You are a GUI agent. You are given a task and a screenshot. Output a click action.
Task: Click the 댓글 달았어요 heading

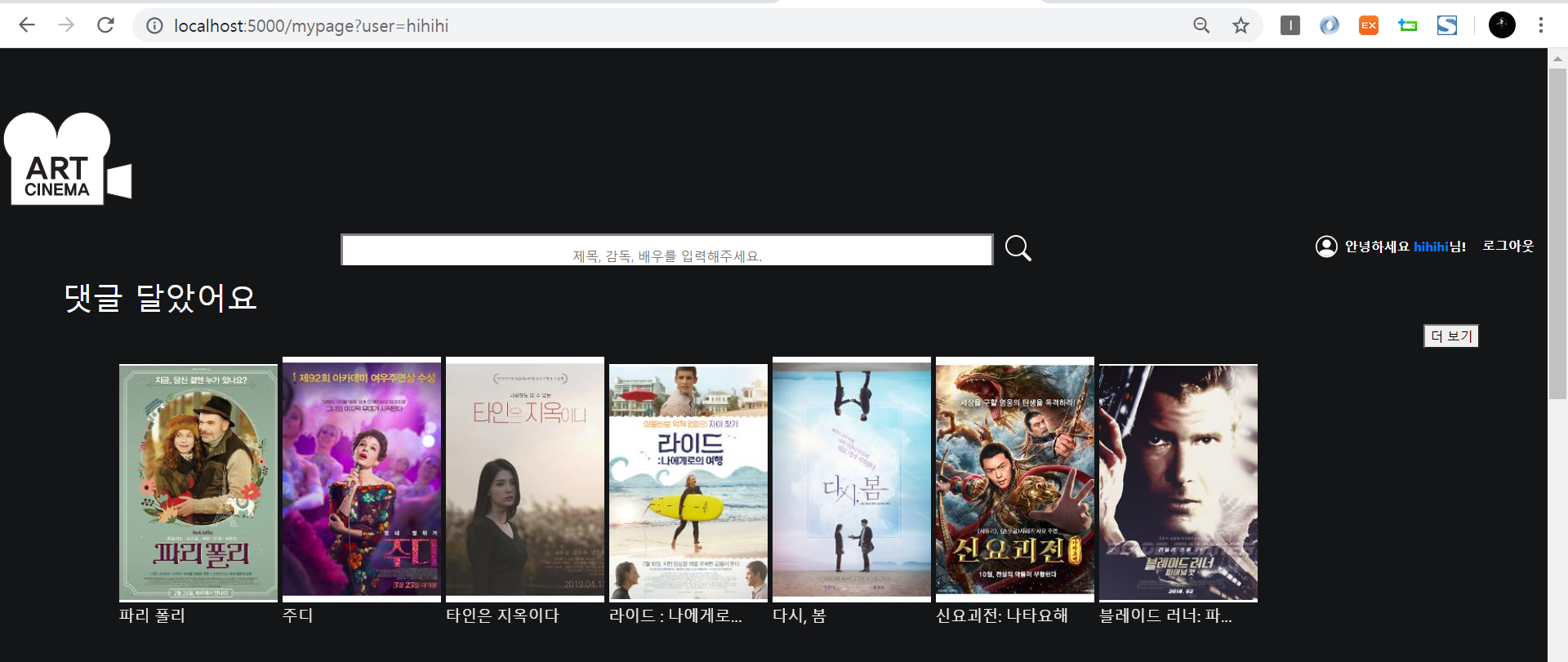pyautogui.click(x=161, y=298)
